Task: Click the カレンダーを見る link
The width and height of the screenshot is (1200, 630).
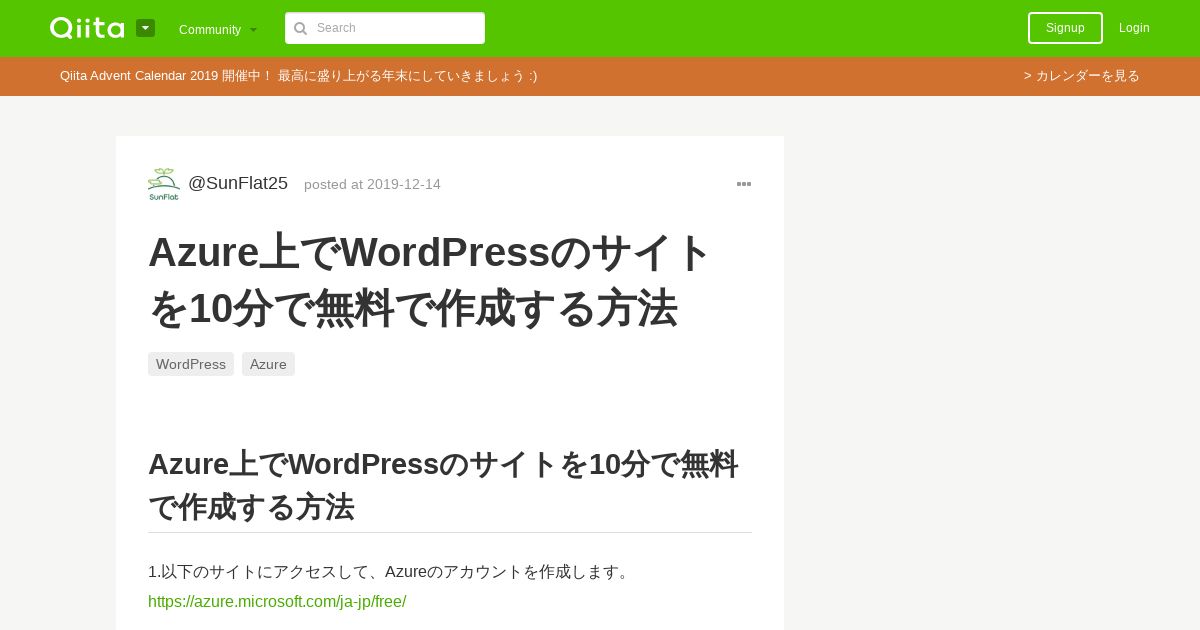Action: point(1082,76)
